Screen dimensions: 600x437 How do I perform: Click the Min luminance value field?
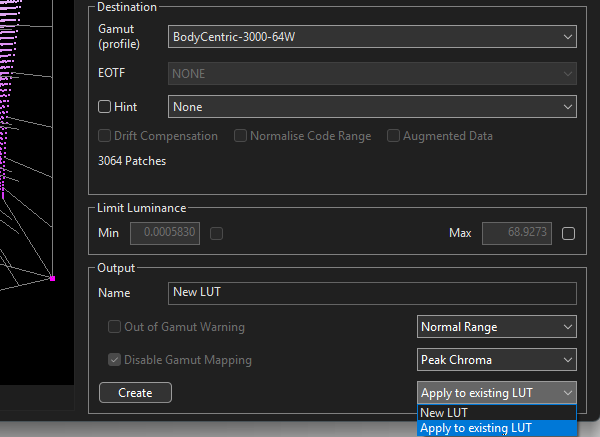[165, 233]
